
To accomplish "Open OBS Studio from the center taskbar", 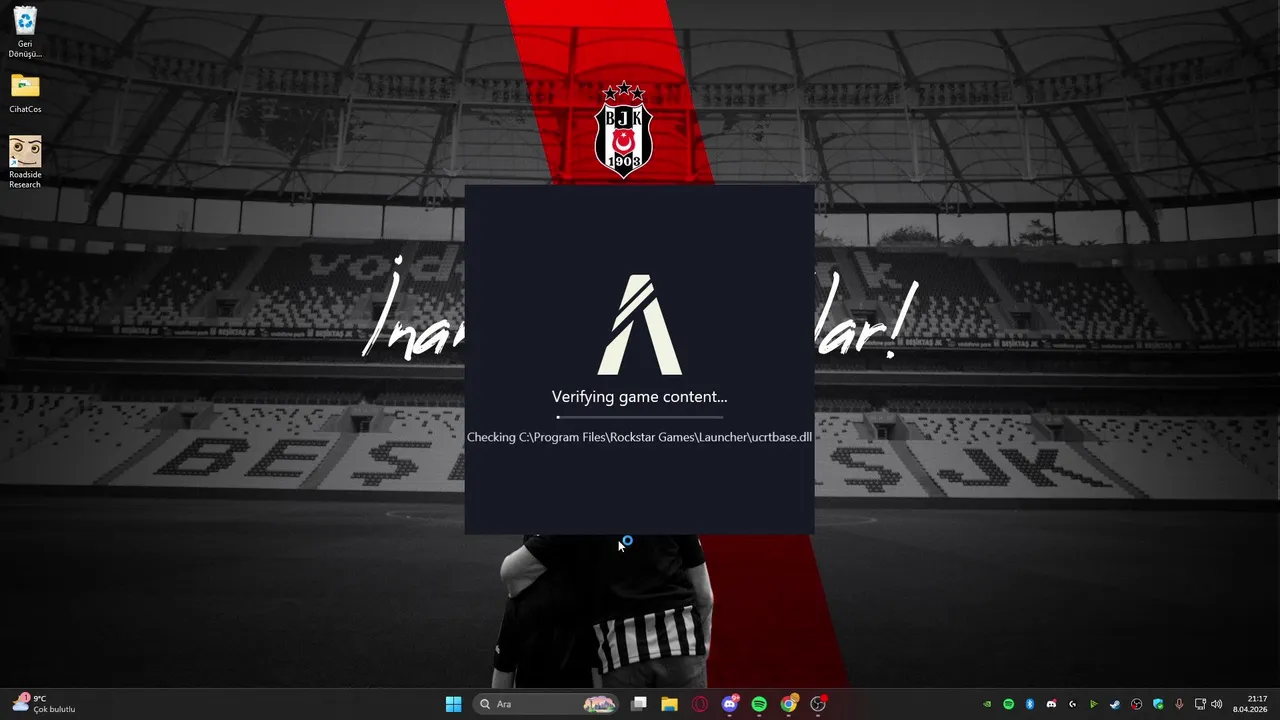I will tap(819, 704).
